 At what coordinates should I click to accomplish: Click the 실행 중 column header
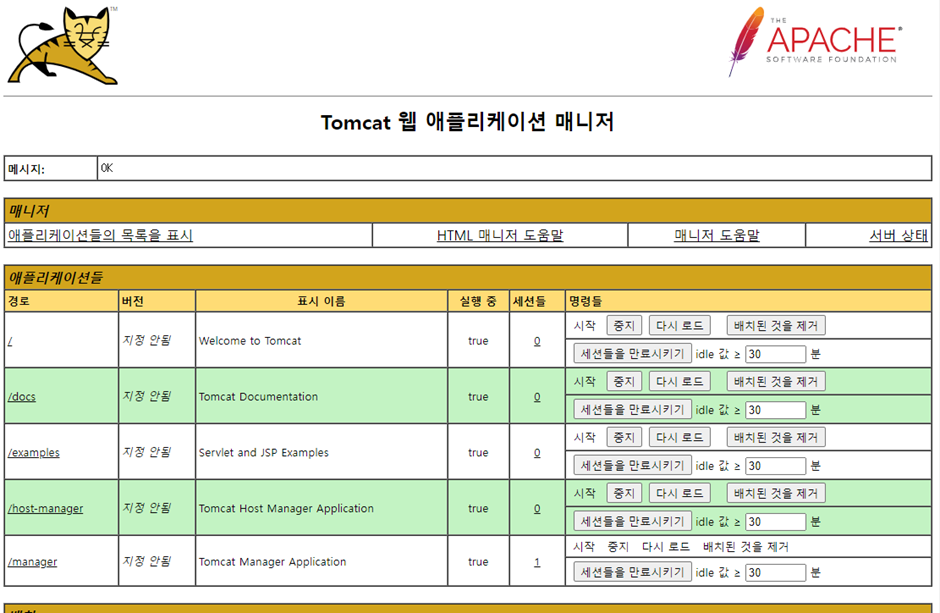pyautogui.click(x=478, y=301)
